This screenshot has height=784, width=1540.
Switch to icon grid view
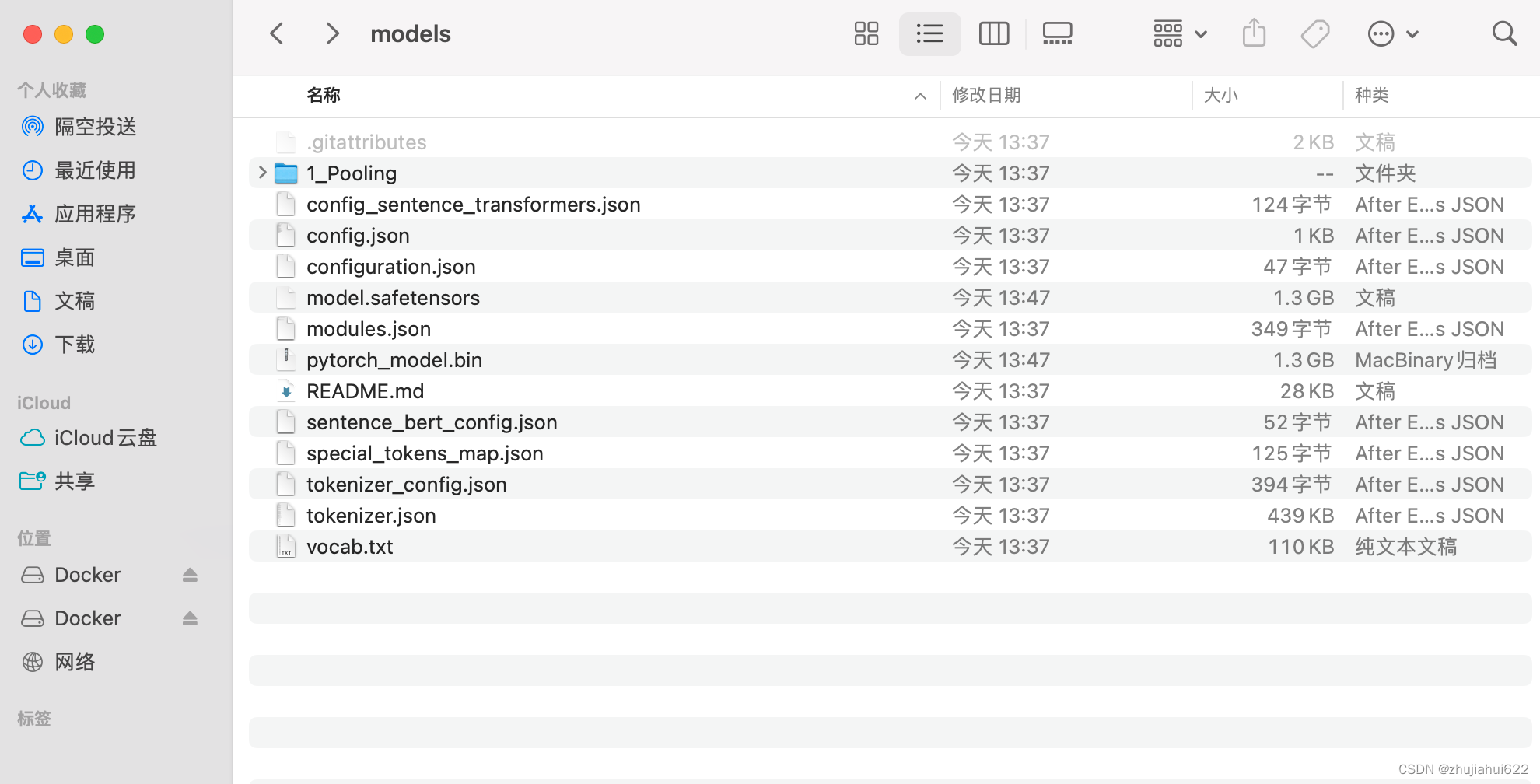(x=866, y=33)
